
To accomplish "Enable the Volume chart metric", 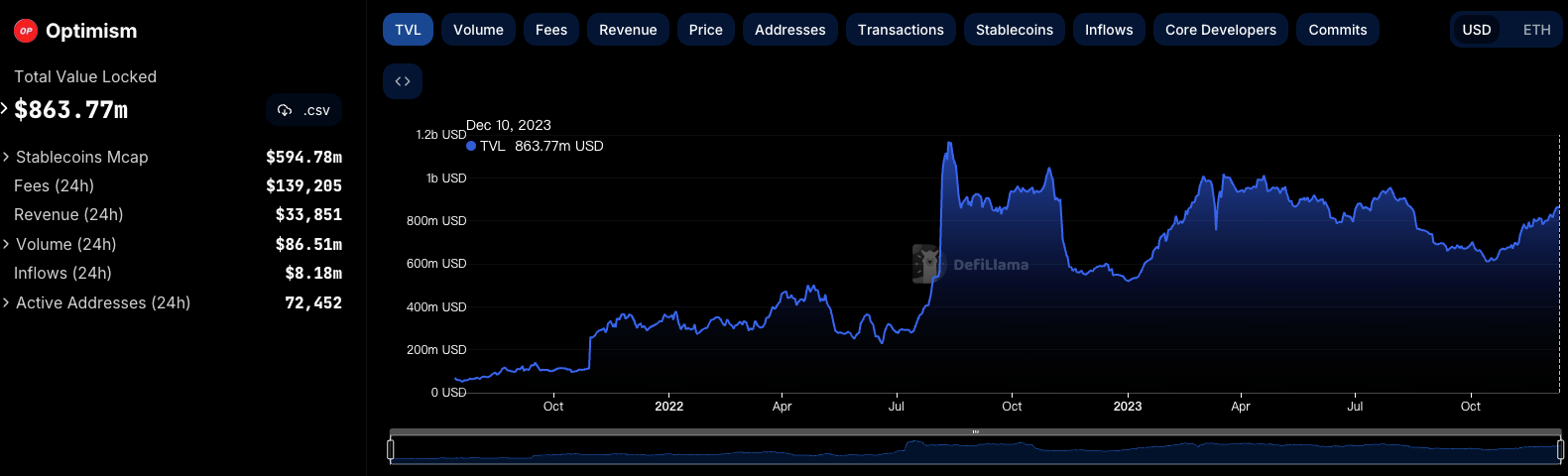I will click(x=478, y=30).
